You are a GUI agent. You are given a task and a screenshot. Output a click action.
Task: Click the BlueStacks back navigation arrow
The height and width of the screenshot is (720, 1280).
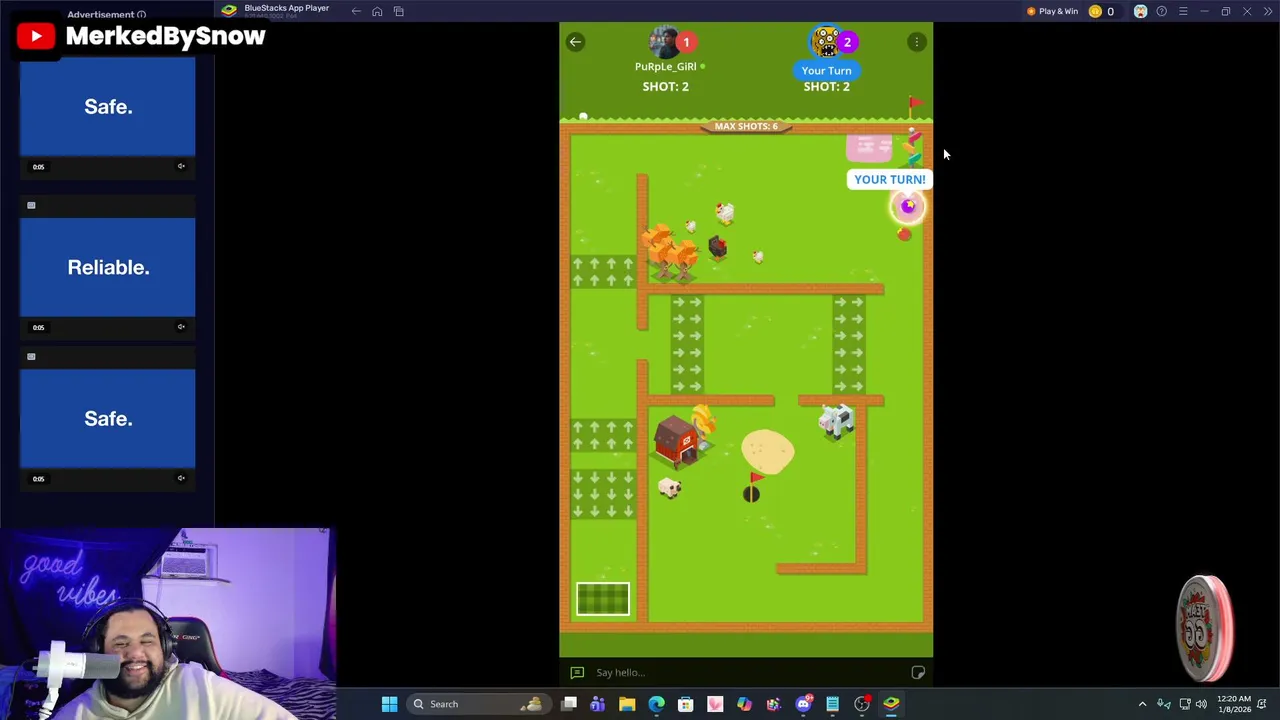coord(356,11)
